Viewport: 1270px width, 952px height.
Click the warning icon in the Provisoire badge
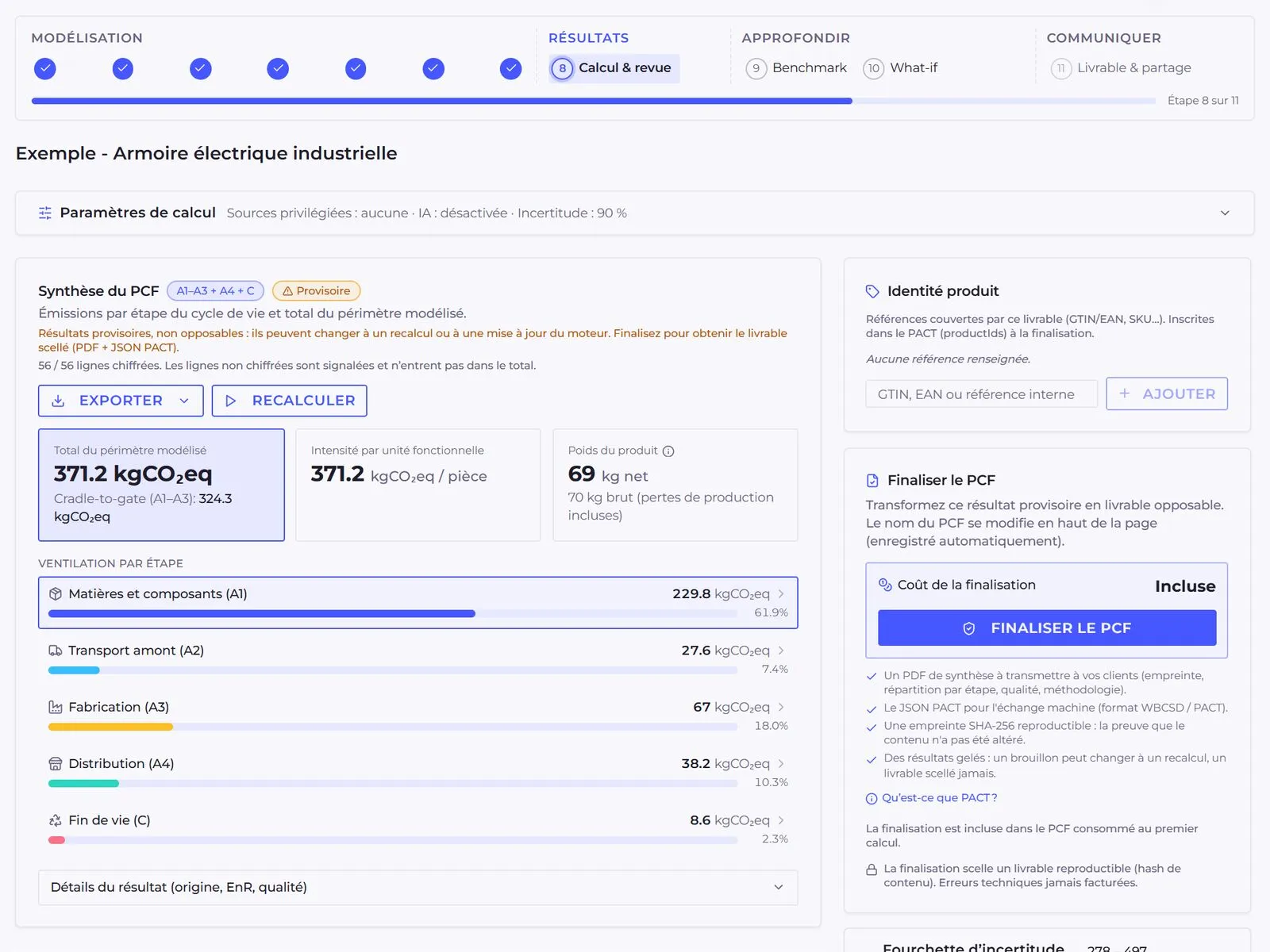288,291
